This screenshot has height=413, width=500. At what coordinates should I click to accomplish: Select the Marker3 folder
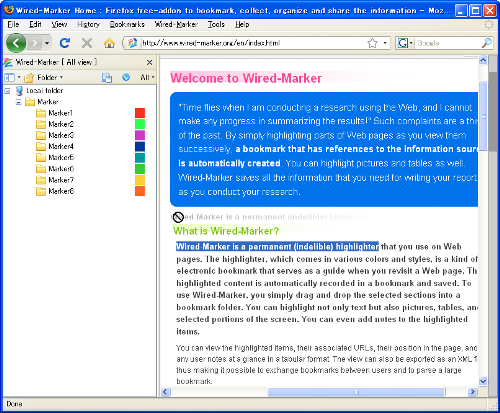coord(61,135)
